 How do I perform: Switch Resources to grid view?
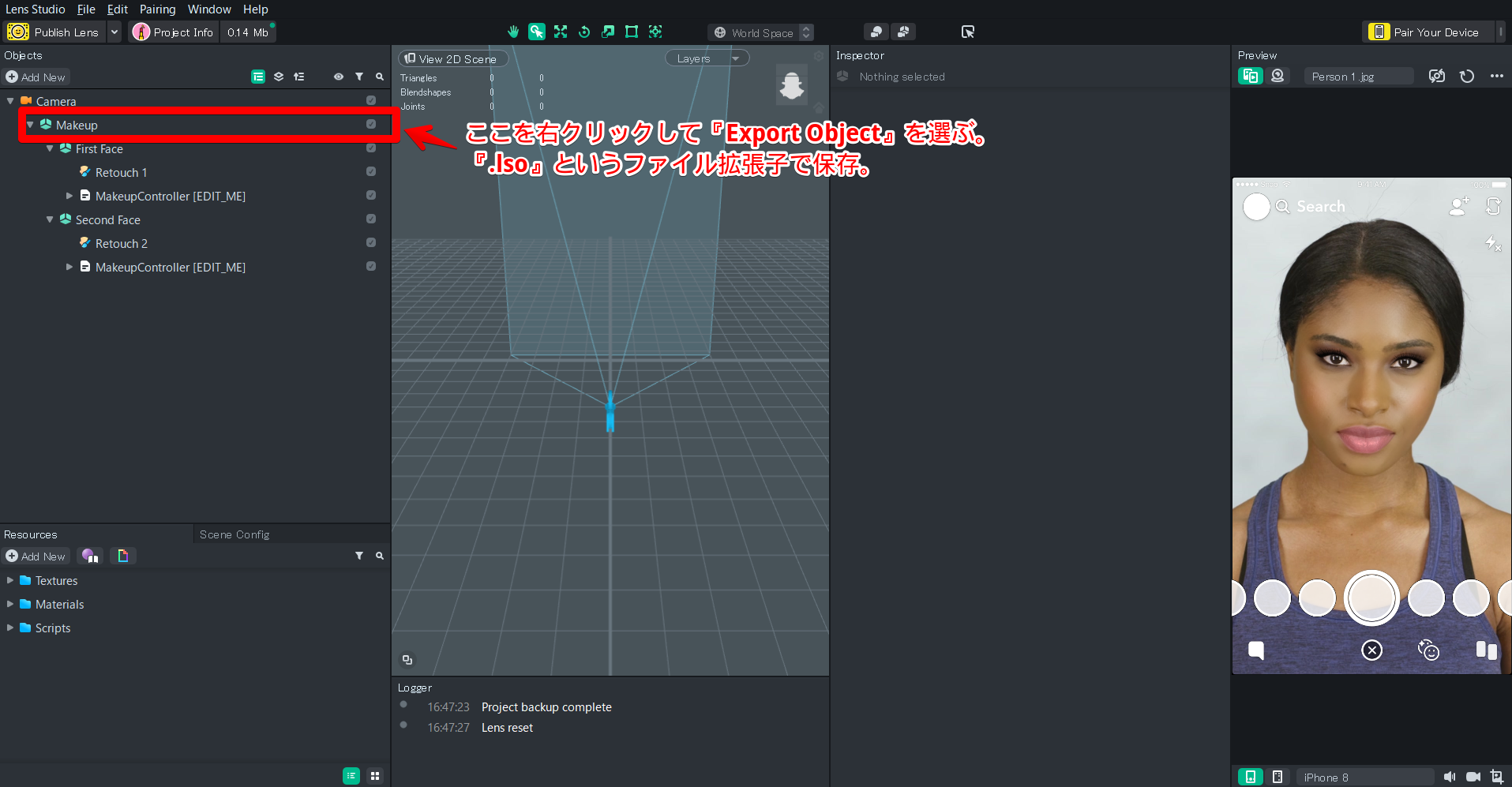375,776
